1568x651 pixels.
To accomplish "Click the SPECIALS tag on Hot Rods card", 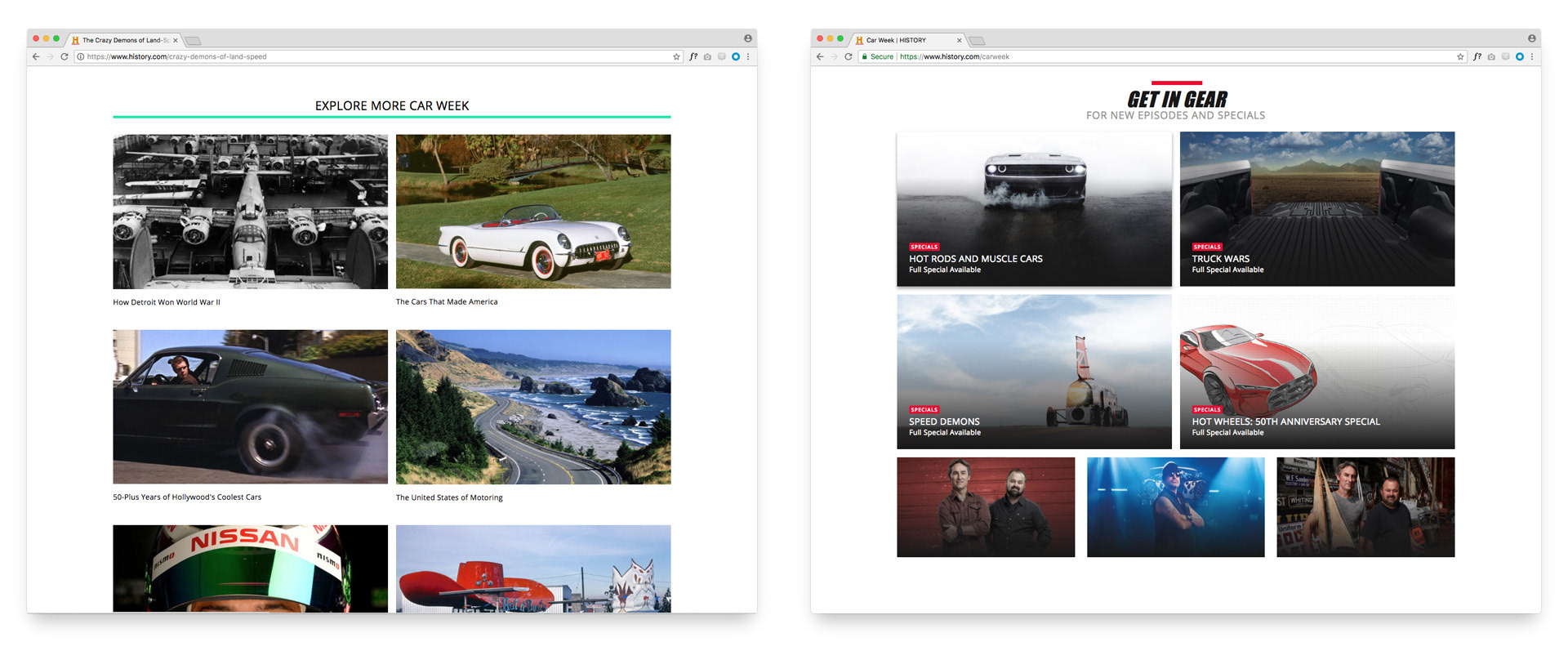I will [924, 247].
